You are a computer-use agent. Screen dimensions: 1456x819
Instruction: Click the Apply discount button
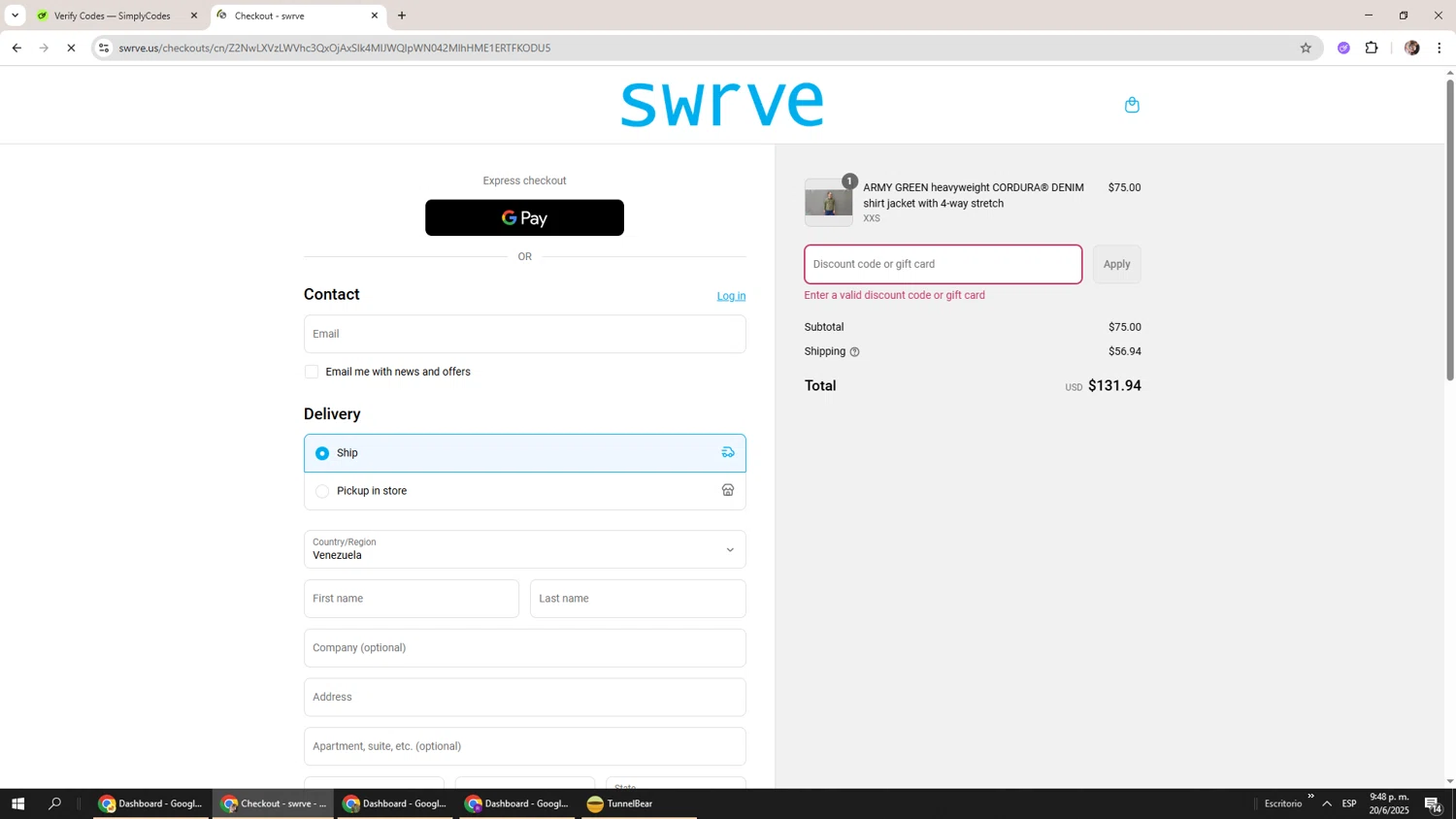point(1116,264)
